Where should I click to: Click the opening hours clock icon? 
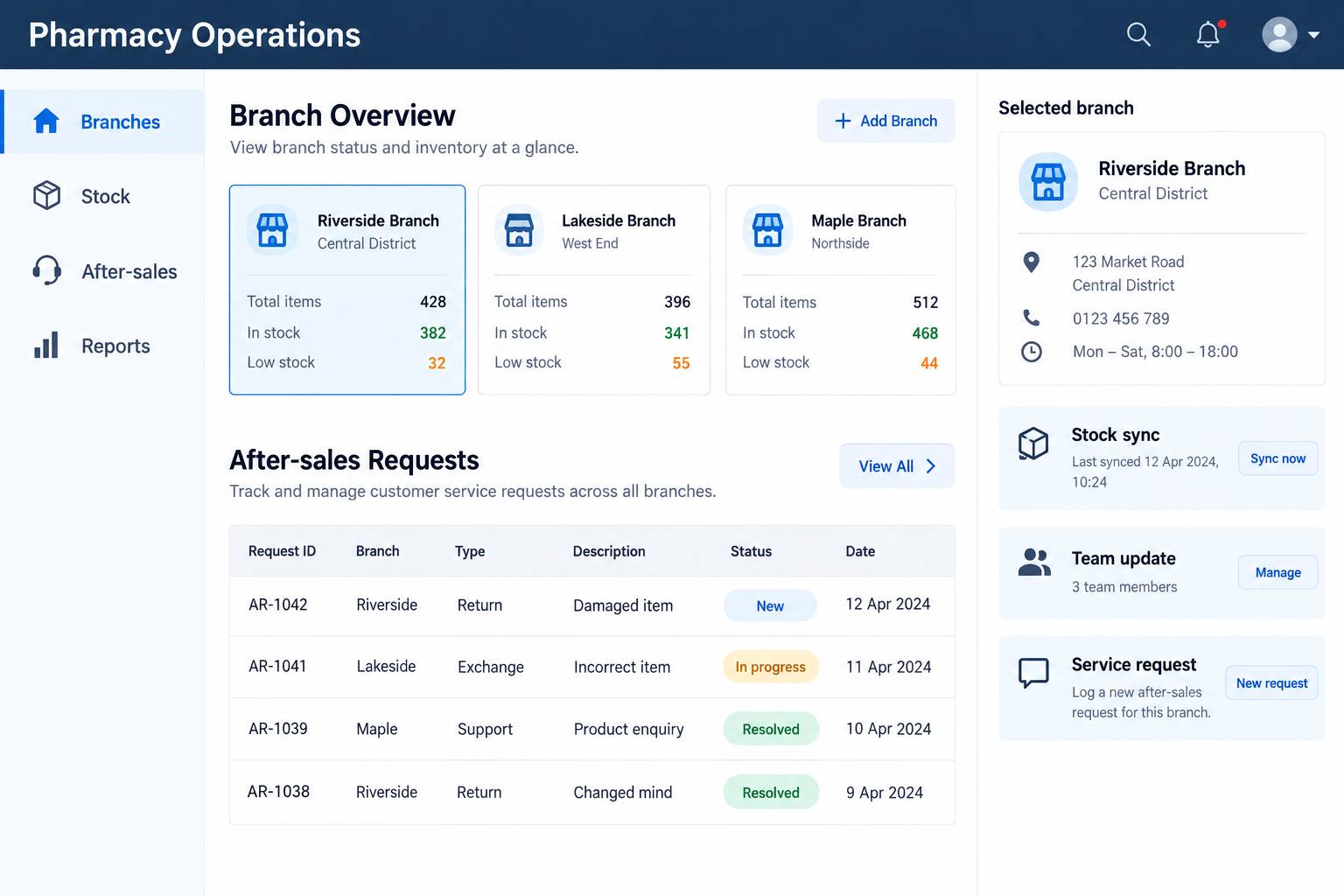point(1032,352)
